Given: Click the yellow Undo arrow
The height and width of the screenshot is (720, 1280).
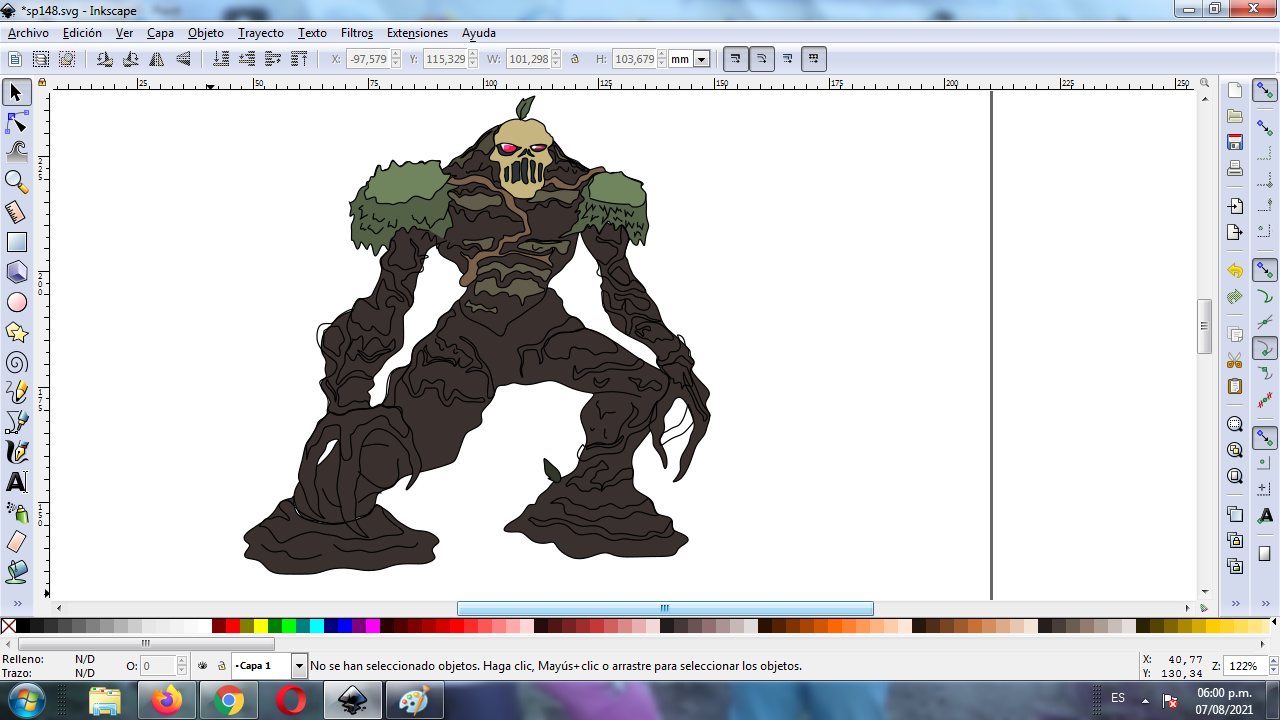Looking at the screenshot, I should click(x=1235, y=271).
